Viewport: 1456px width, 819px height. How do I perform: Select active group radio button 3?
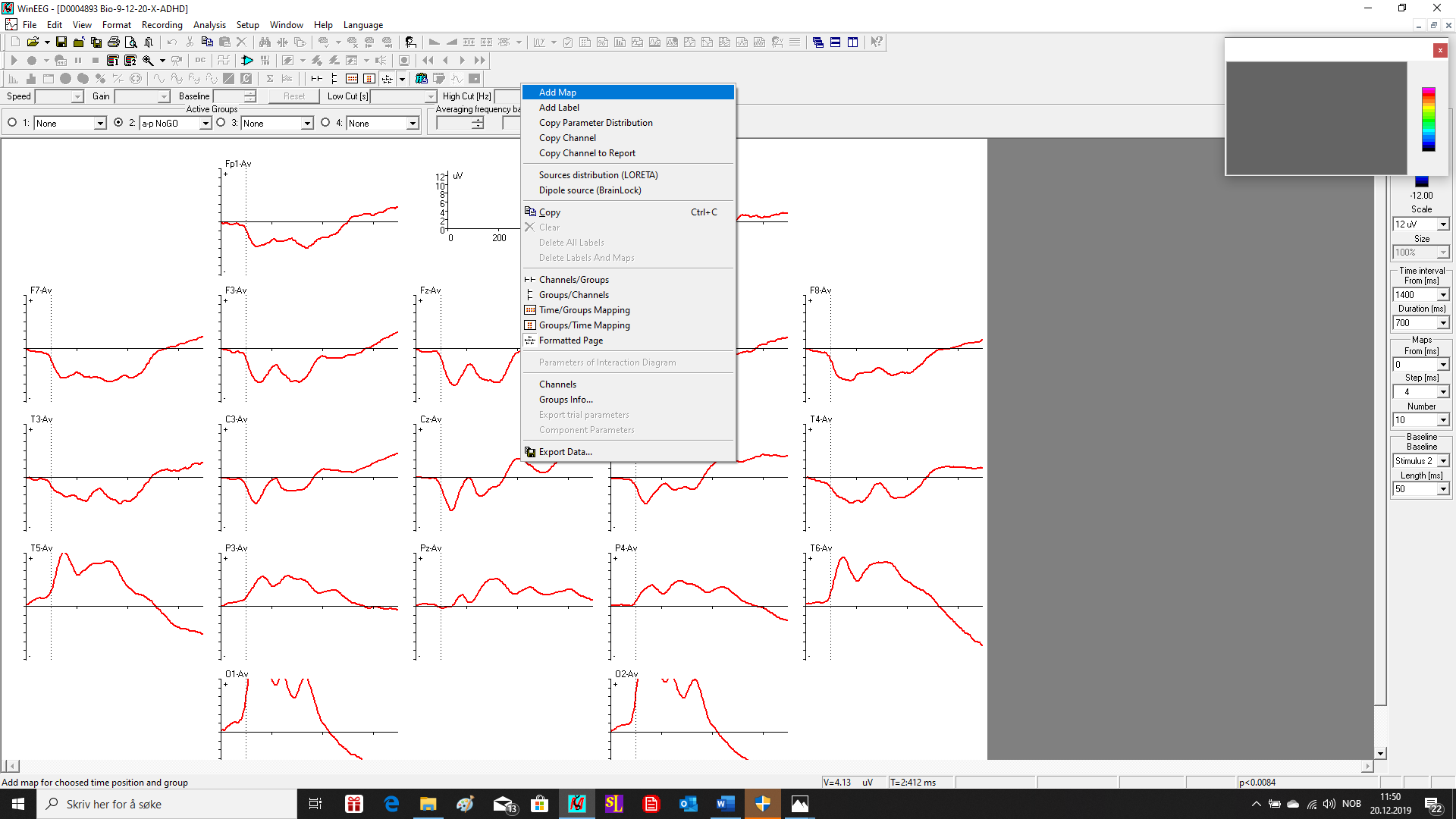click(221, 123)
